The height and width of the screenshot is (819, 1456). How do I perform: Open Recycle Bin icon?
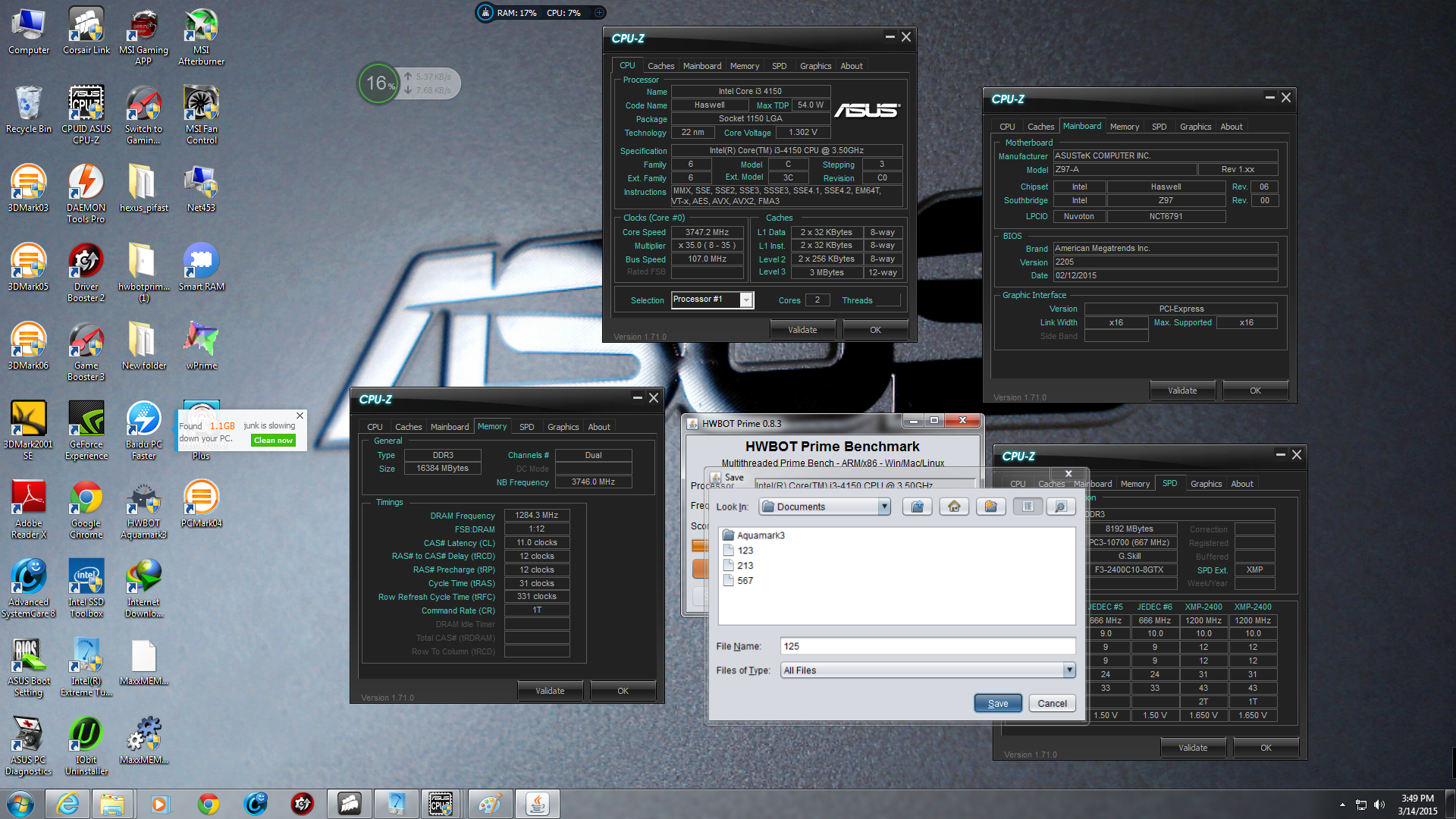(29, 111)
